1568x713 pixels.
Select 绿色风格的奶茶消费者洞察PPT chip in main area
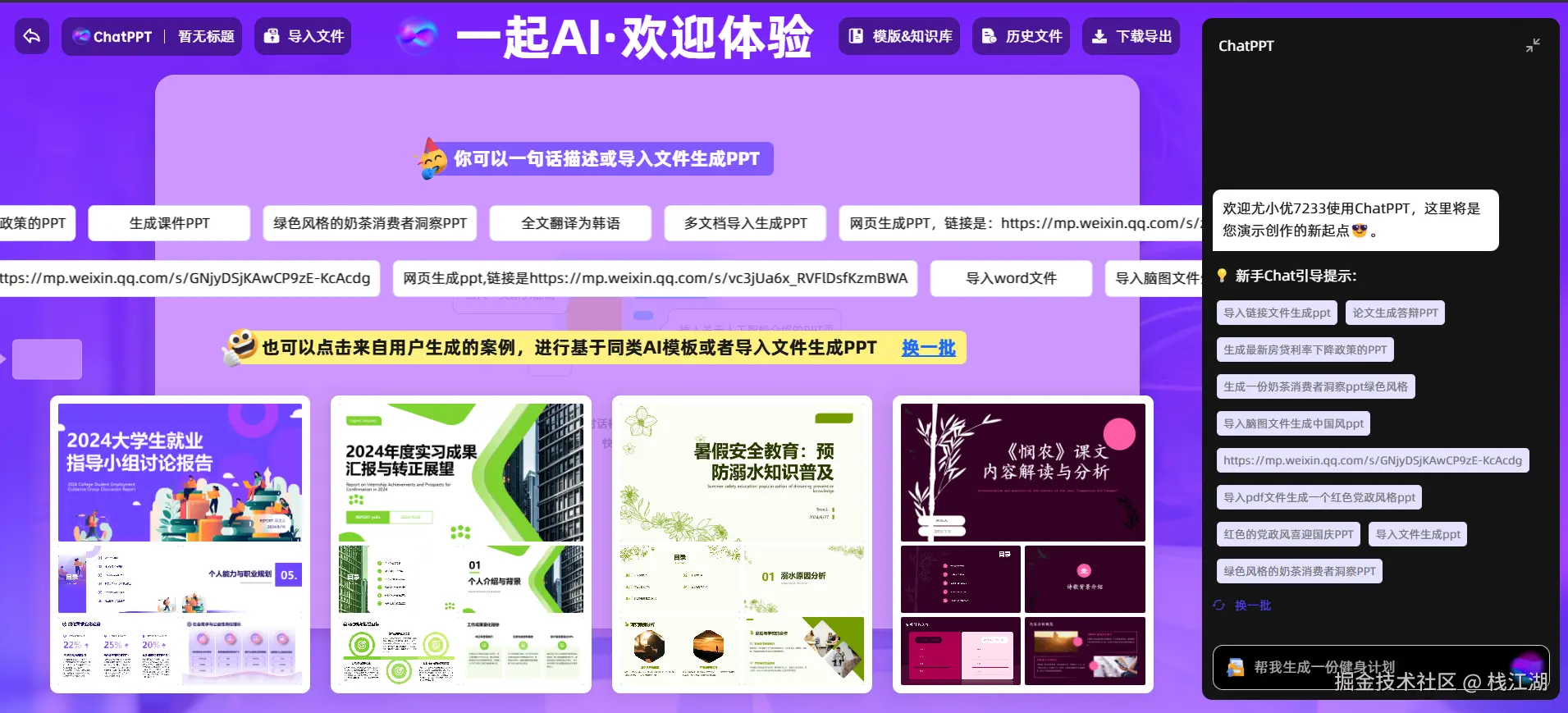click(370, 223)
